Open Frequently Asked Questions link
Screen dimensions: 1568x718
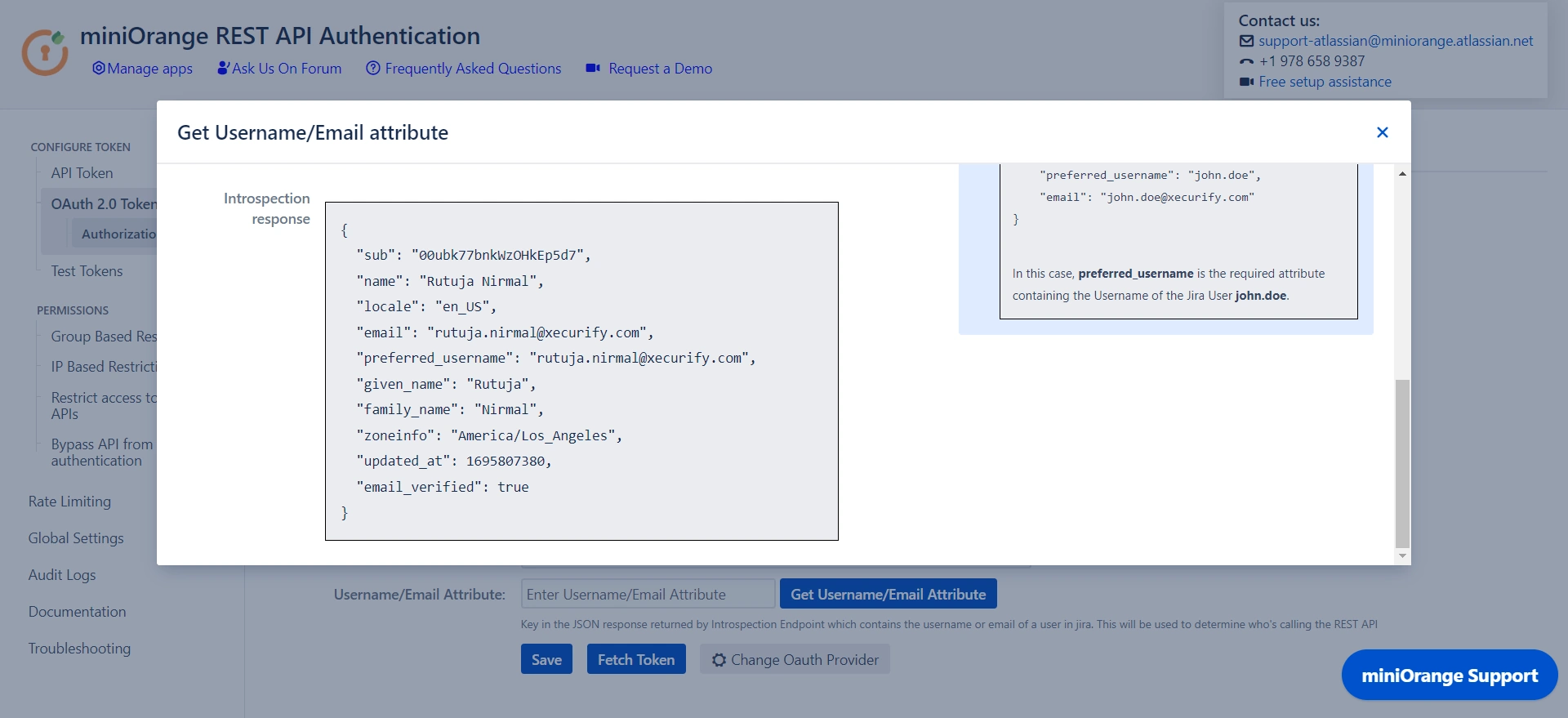click(x=473, y=69)
